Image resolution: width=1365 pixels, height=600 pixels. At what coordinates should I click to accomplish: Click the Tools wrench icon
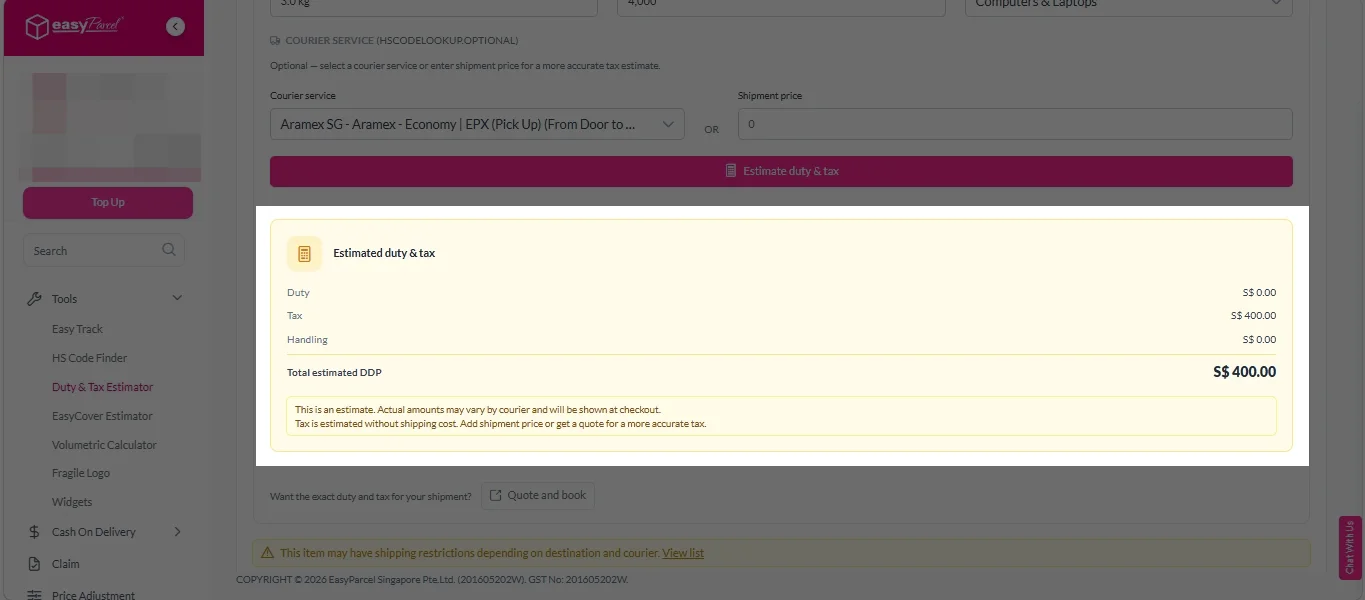(34, 299)
